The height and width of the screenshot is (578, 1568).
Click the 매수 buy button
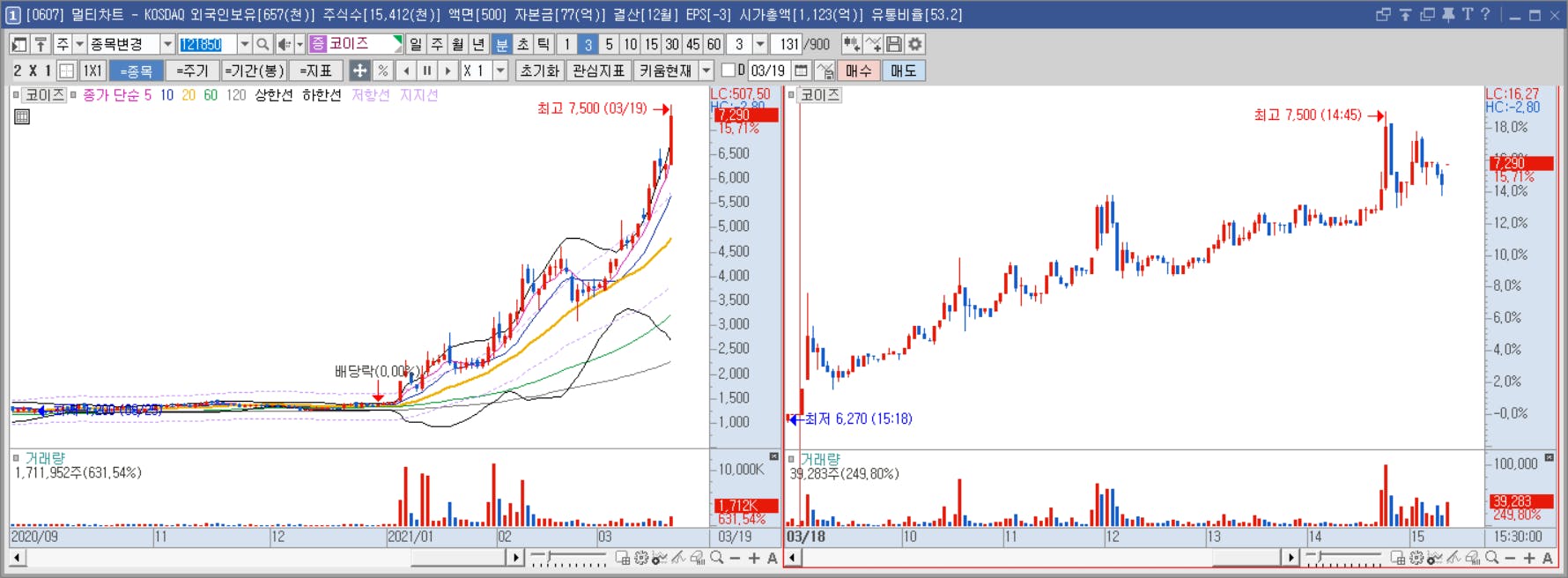click(858, 70)
